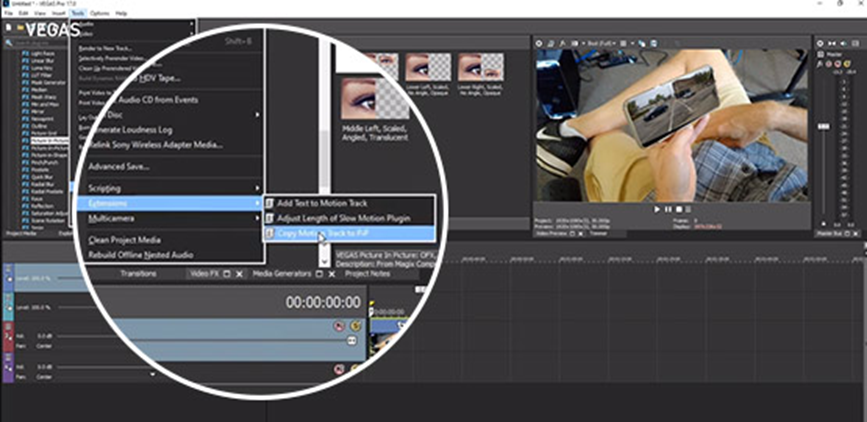The width and height of the screenshot is (867, 422).
Task: Choose Advanced Save in Tools menu
Action: (x=119, y=166)
